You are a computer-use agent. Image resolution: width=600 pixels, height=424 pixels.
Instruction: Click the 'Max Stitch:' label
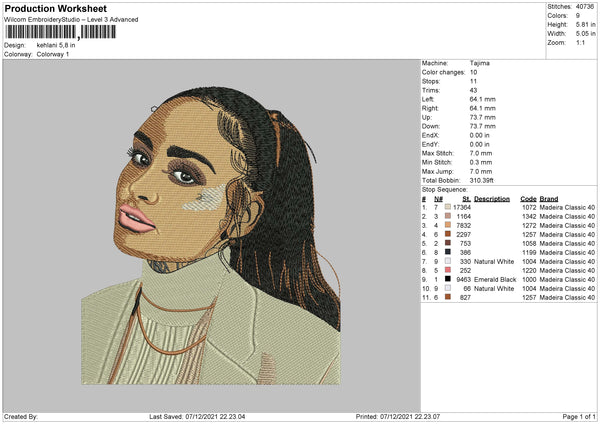[x=438, y=153]
